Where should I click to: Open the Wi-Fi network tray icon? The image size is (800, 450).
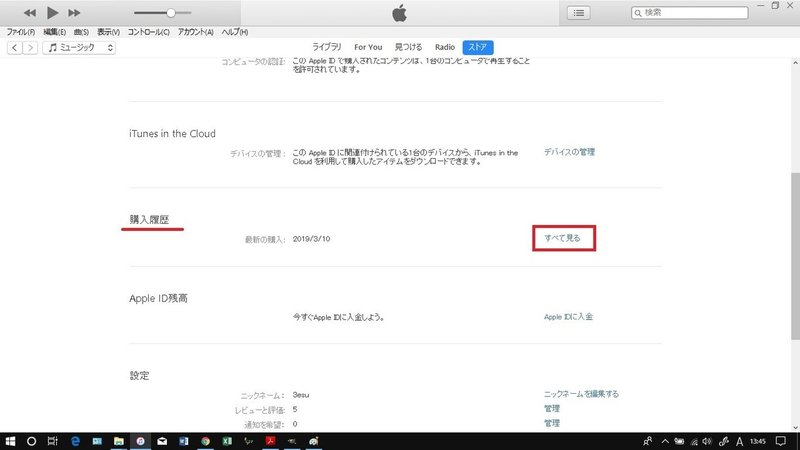point(694,441)
